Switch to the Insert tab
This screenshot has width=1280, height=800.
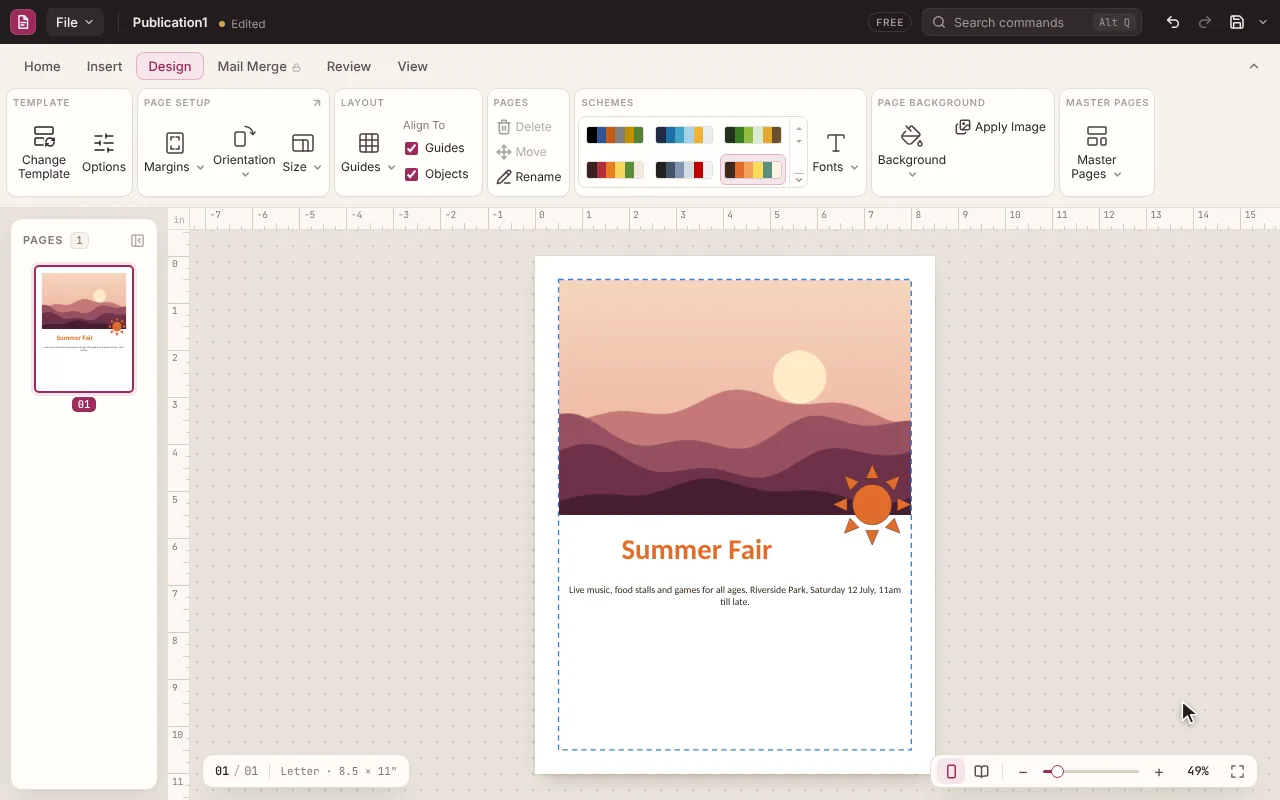click(x=104, y=66)
